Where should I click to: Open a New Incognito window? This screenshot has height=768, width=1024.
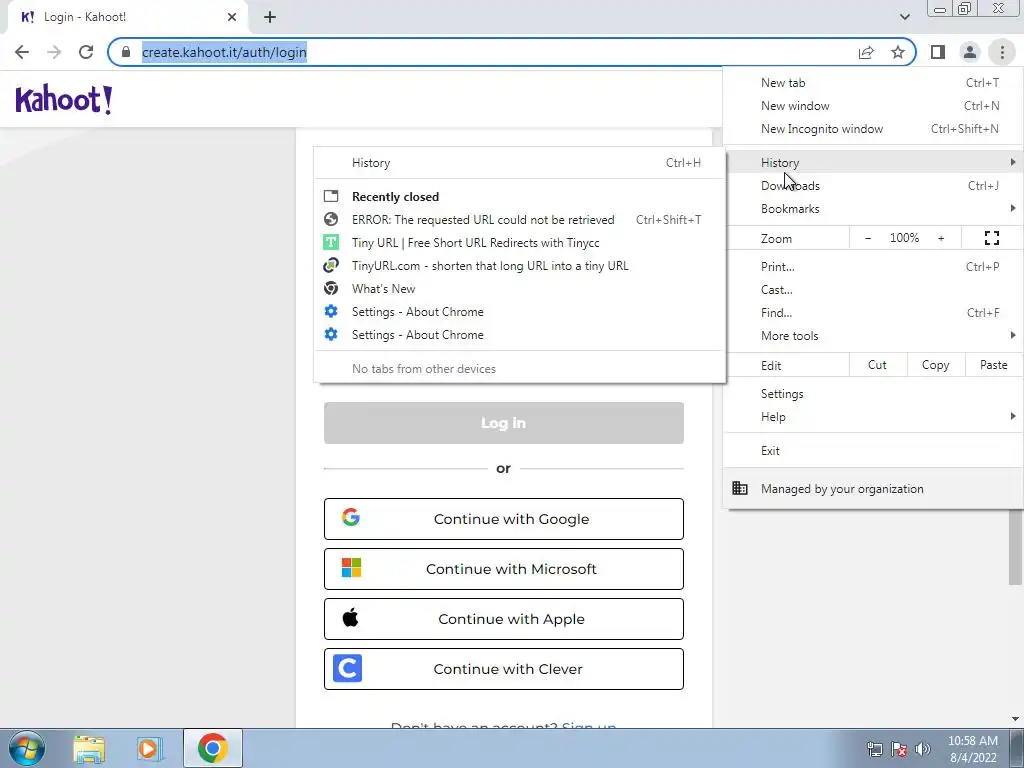873,129
